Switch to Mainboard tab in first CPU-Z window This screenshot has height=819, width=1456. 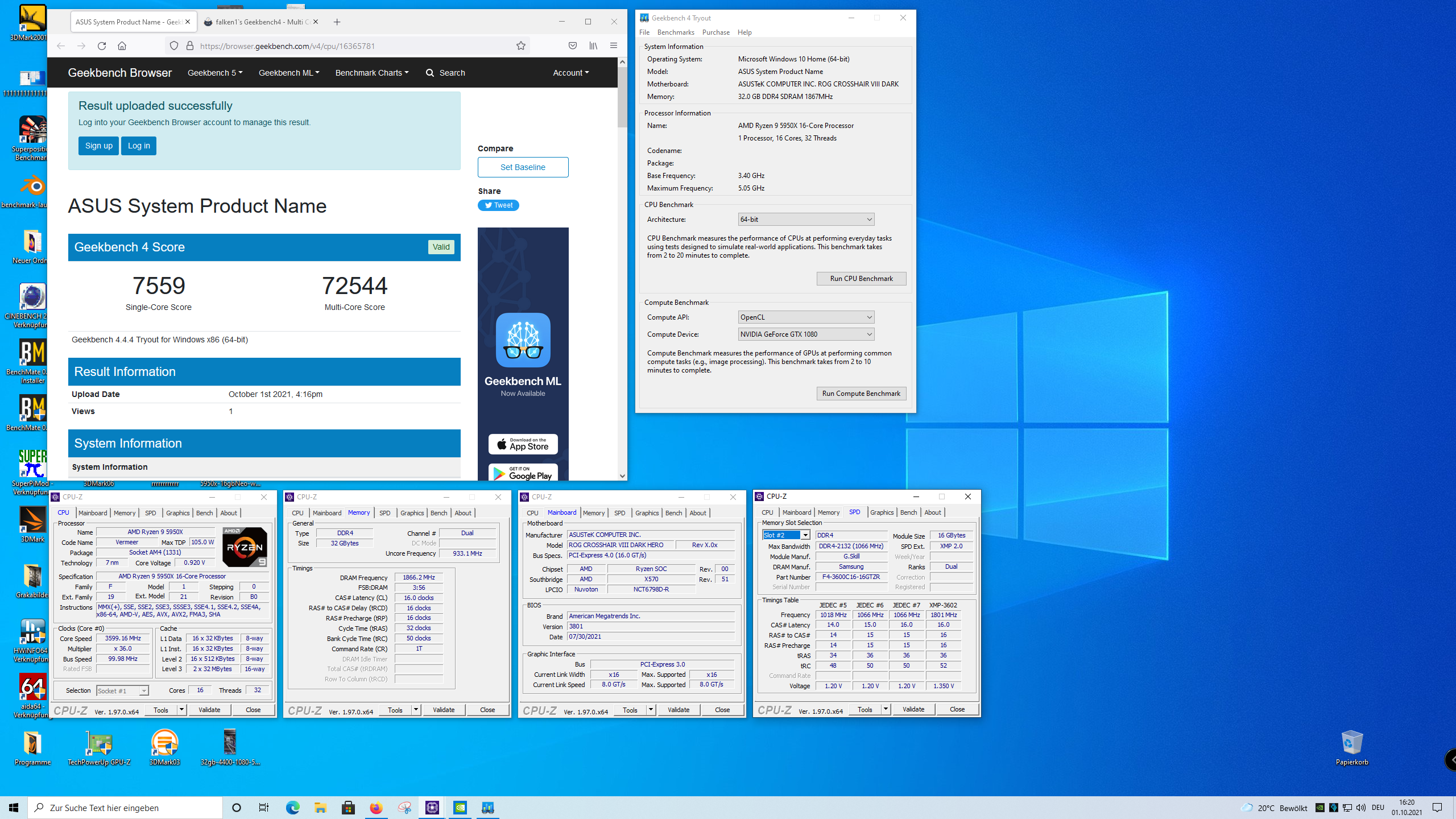point(93,513)
